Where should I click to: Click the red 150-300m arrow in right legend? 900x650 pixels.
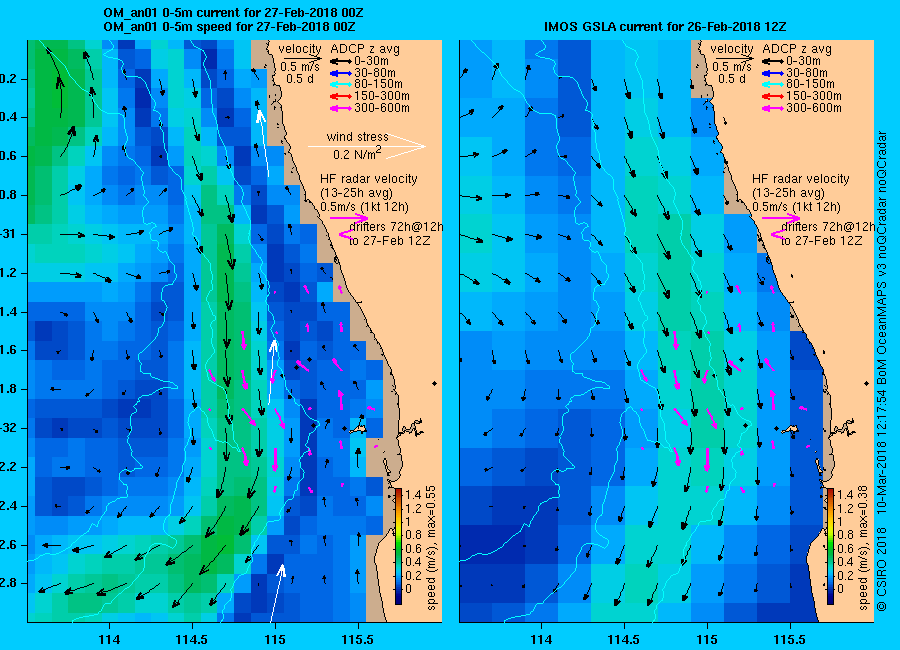(773, 96)
